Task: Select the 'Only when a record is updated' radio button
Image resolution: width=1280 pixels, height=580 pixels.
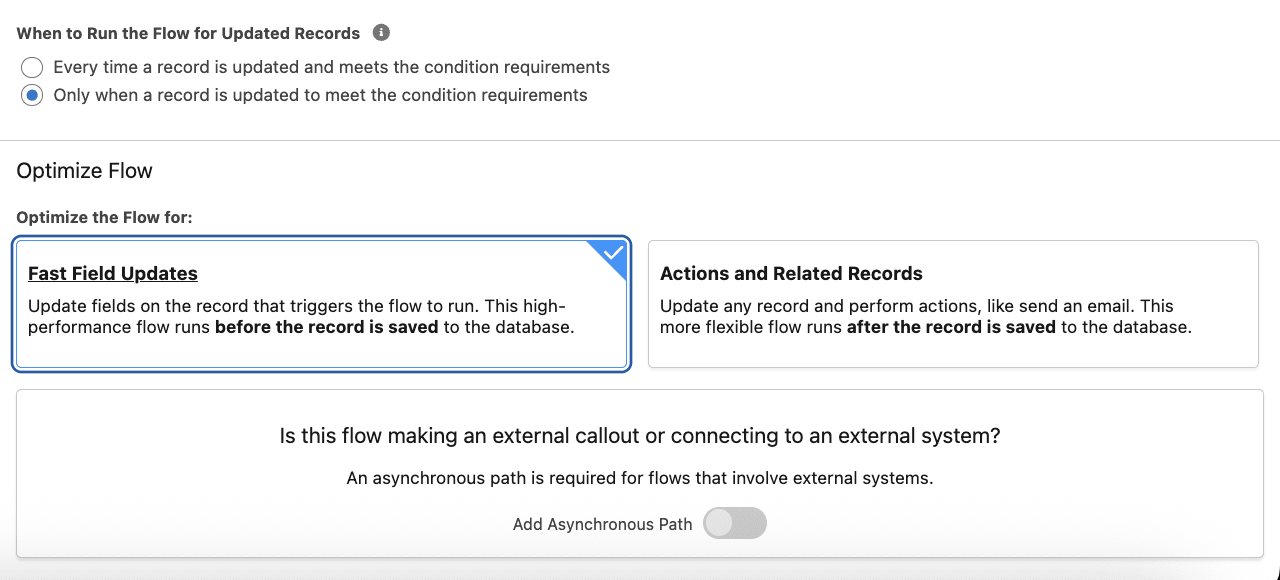Action: pyautogui.click(x=32, y=96)
